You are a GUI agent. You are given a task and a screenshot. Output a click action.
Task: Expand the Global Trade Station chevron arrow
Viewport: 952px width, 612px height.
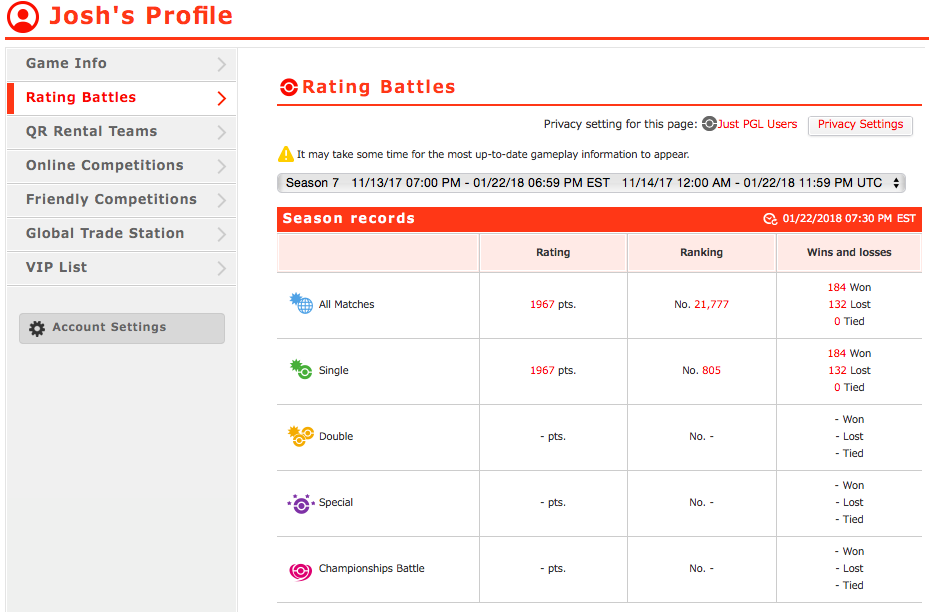222,234
